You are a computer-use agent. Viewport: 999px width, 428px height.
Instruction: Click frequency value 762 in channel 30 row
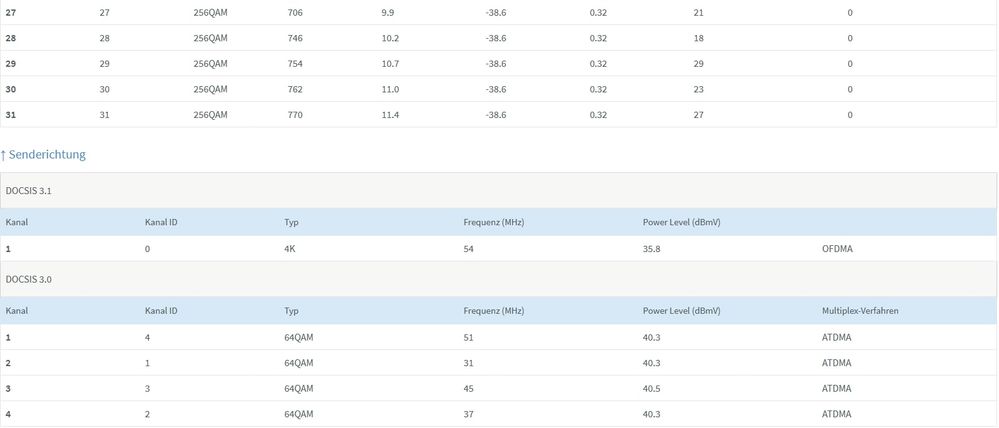click(x=295, y=89)
